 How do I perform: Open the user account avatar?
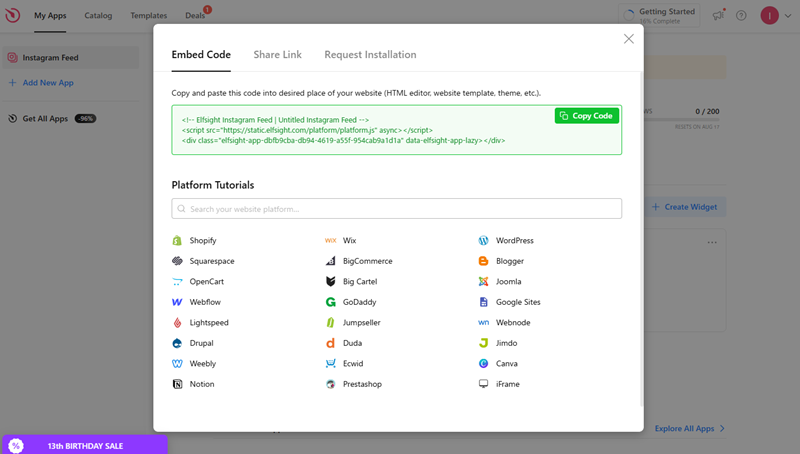tap(769, 15)
